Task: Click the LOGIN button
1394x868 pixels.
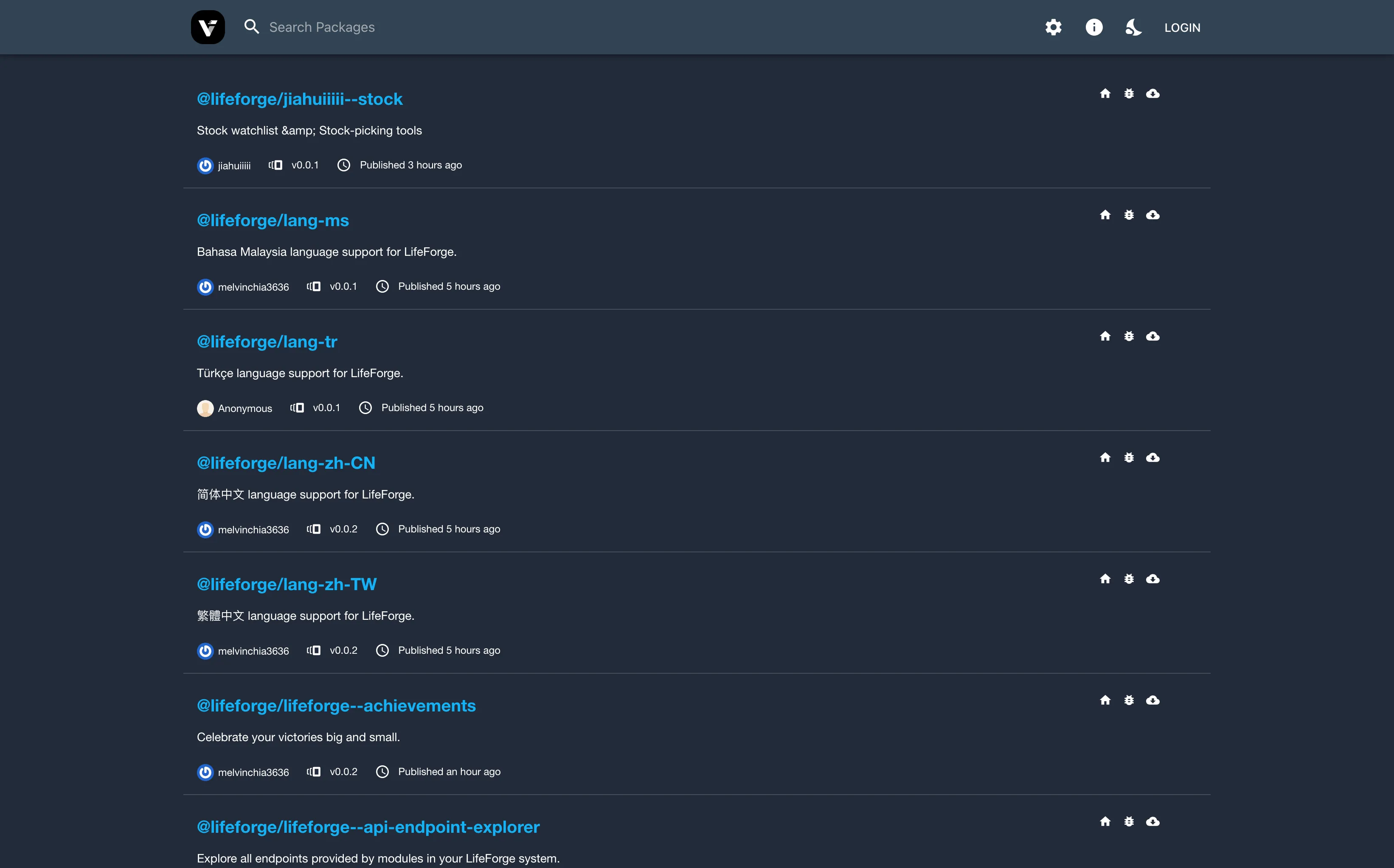Action: click(x=1182, y=28)
